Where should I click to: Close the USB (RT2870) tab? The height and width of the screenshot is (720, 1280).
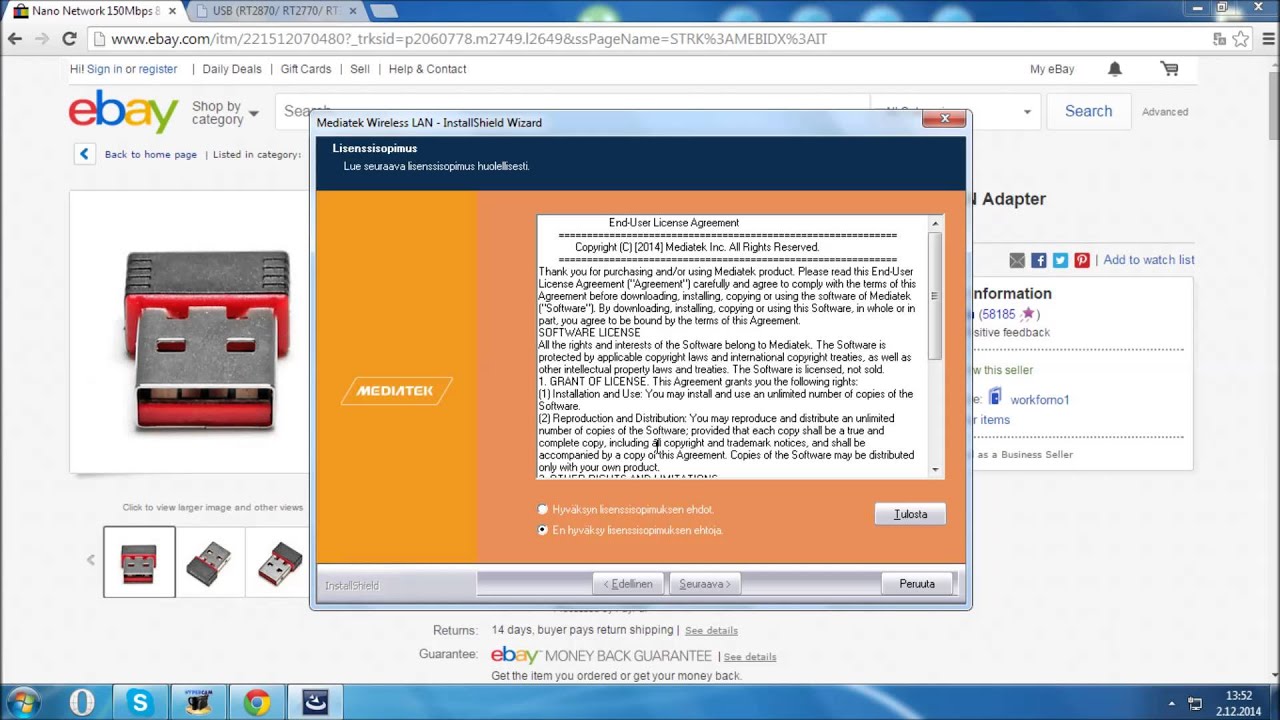point(352,11)
